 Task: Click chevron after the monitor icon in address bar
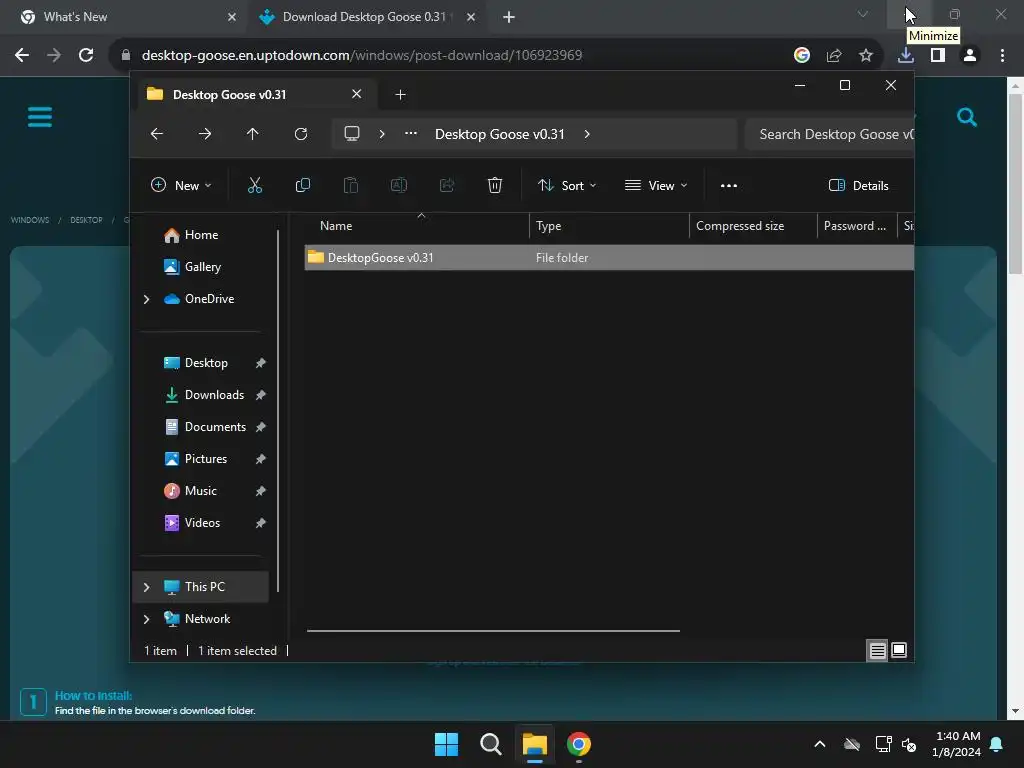coord(382,134)
